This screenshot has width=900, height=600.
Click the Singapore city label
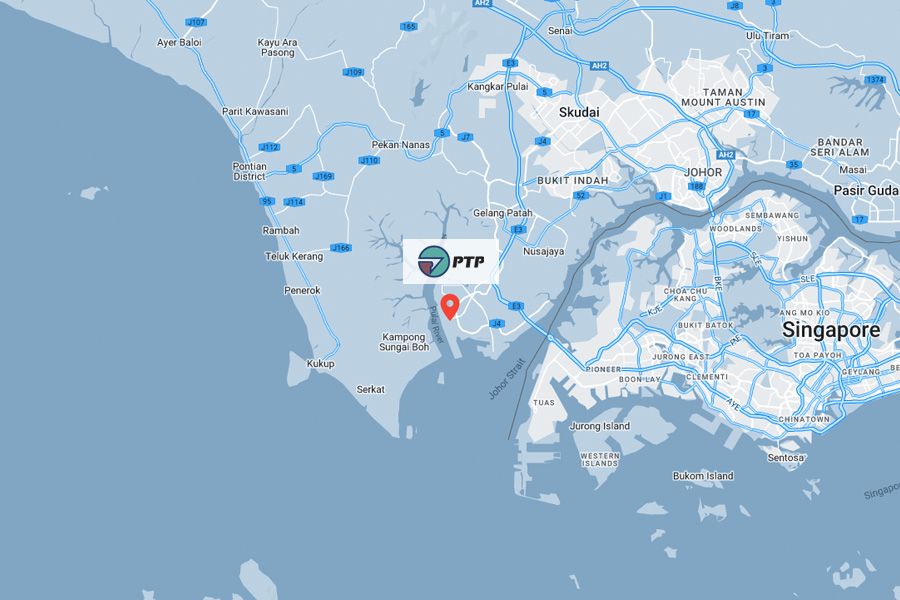(831, 330)
